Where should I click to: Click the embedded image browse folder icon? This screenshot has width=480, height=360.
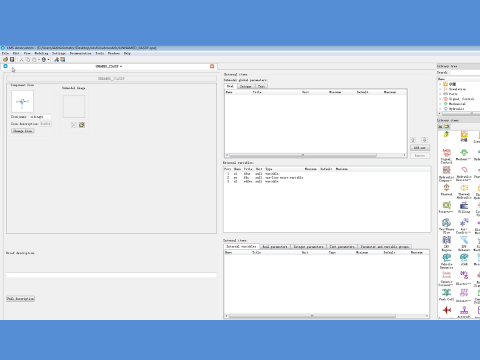82,125
